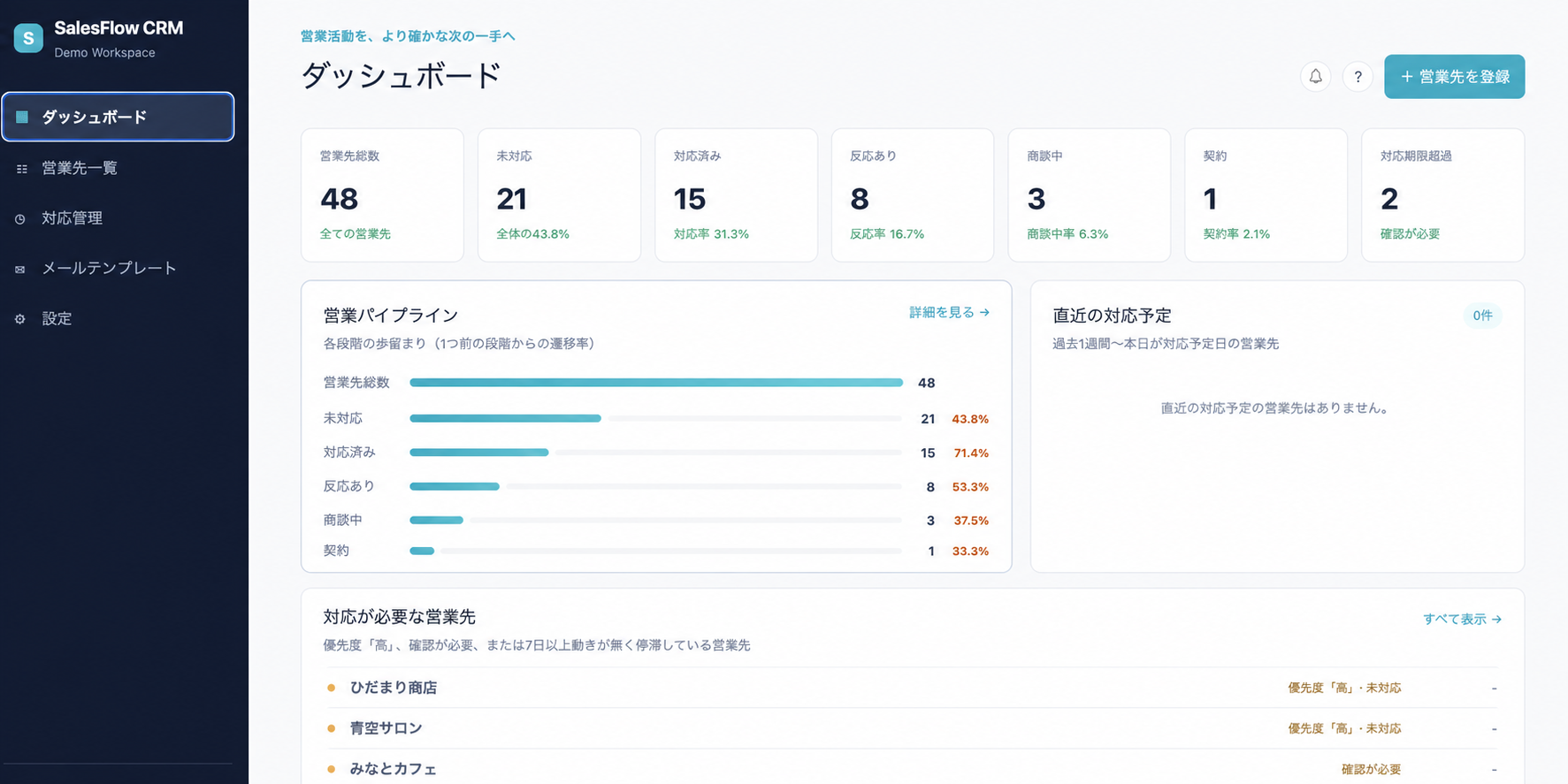The height and width of the screenshot is (784, 1568).
Task: Click the Dashboard square icon in sidebar
Action: pos(22,117)
